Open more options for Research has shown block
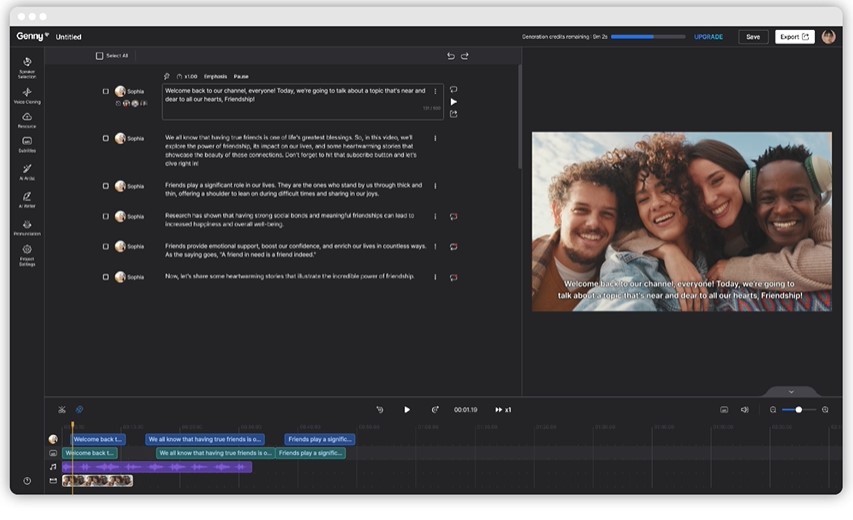Viewport: 853px width, 520px height. 435,216
